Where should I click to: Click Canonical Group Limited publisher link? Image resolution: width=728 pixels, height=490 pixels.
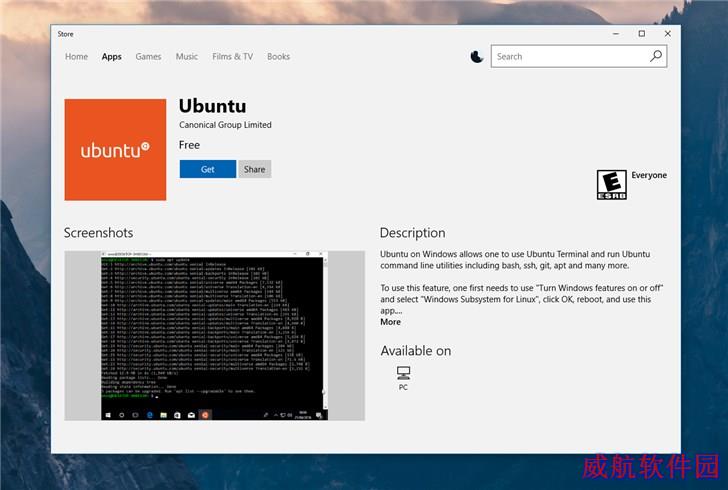point(225,125)
